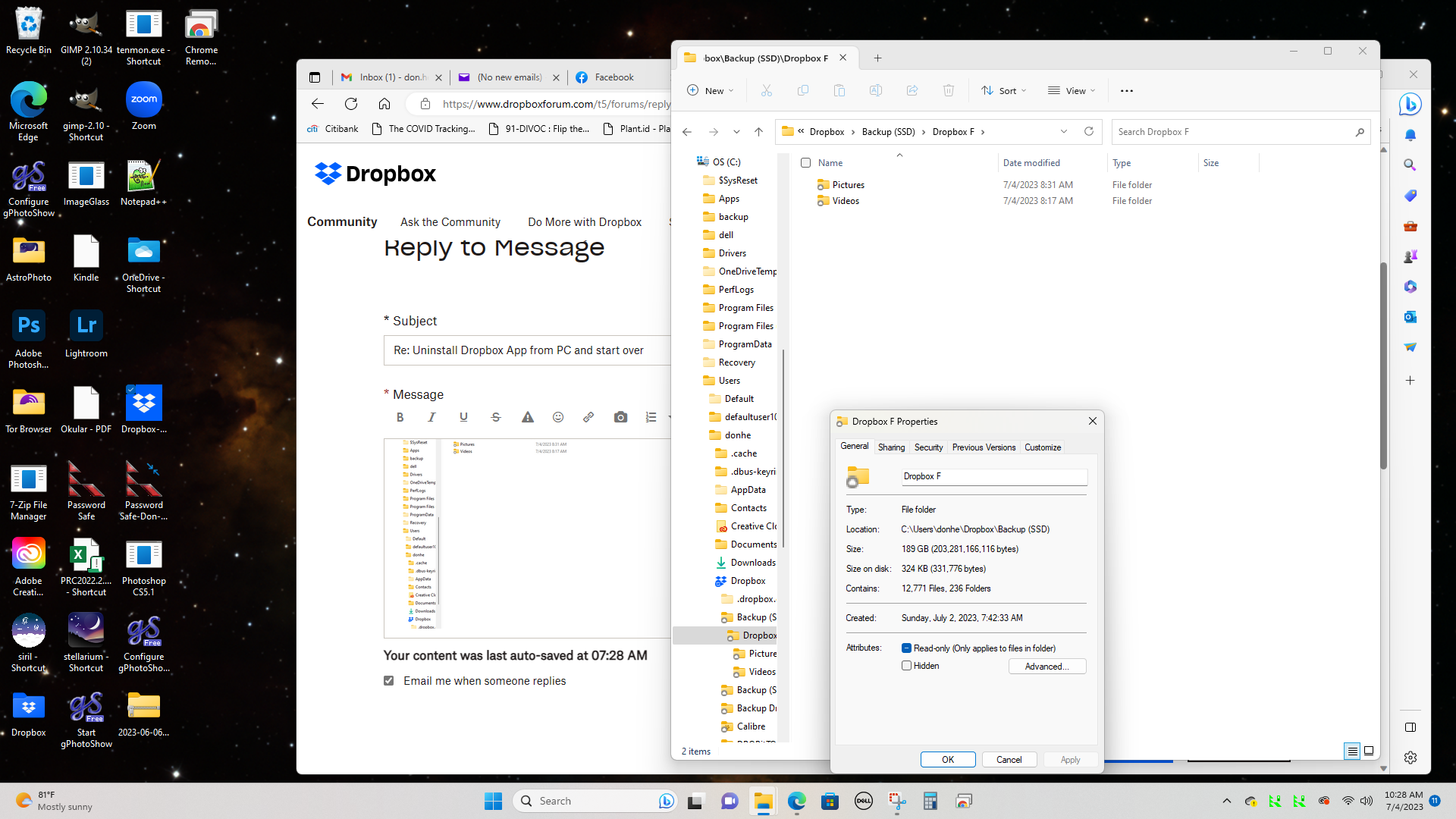Screen dimensions: 1456x819
Task: Click chevron between Dropbox and Backup (SSD)
Action: (x=853, y=132)
